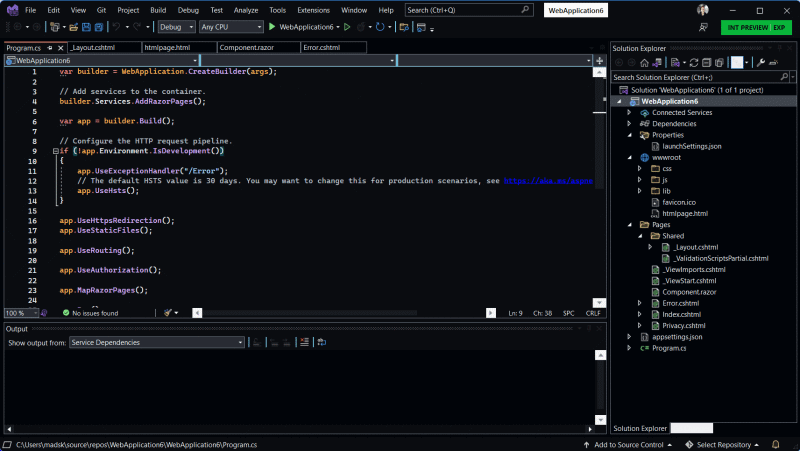Open the Build menu
The height and width of the screenshot is (451, 800).
tap(158, 10)
